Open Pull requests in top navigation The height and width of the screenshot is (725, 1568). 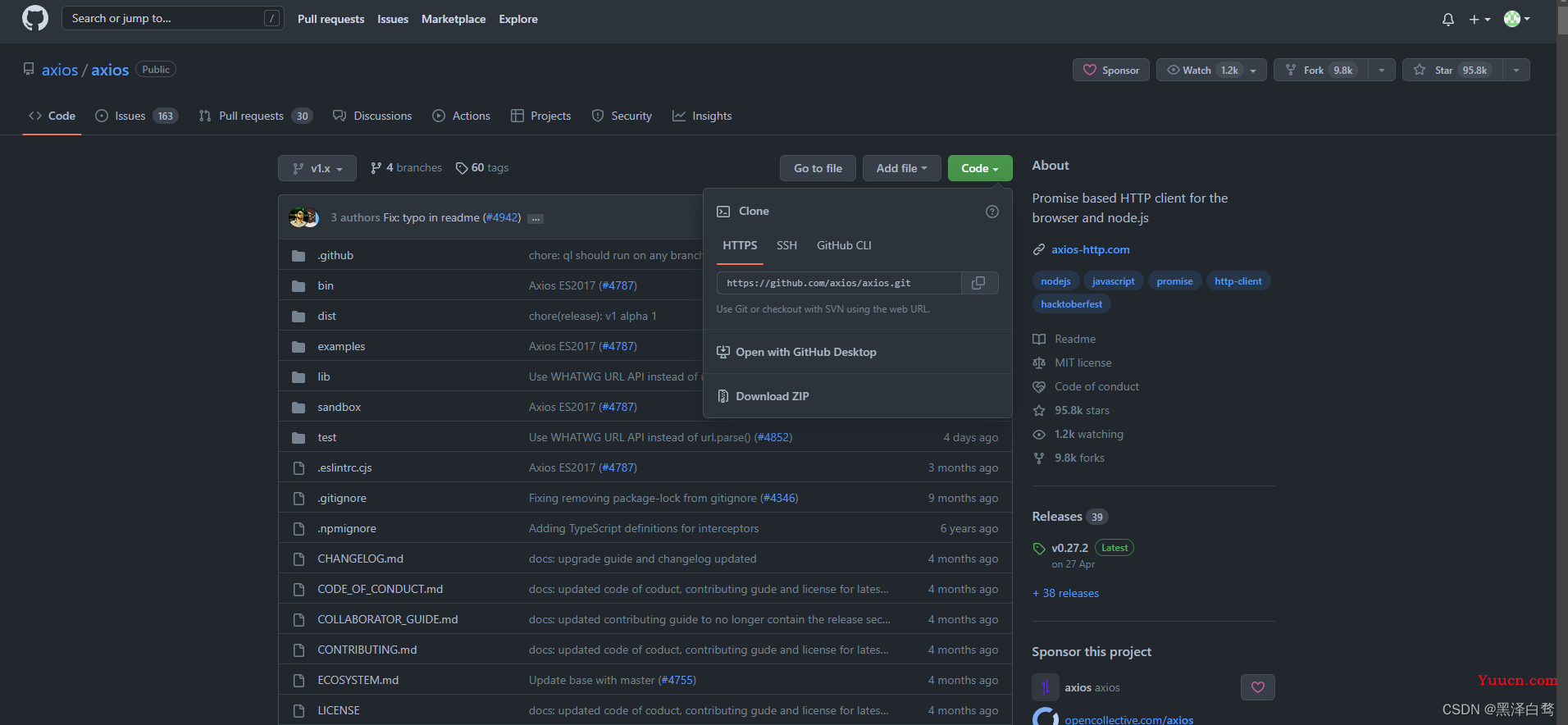(330, 19)
